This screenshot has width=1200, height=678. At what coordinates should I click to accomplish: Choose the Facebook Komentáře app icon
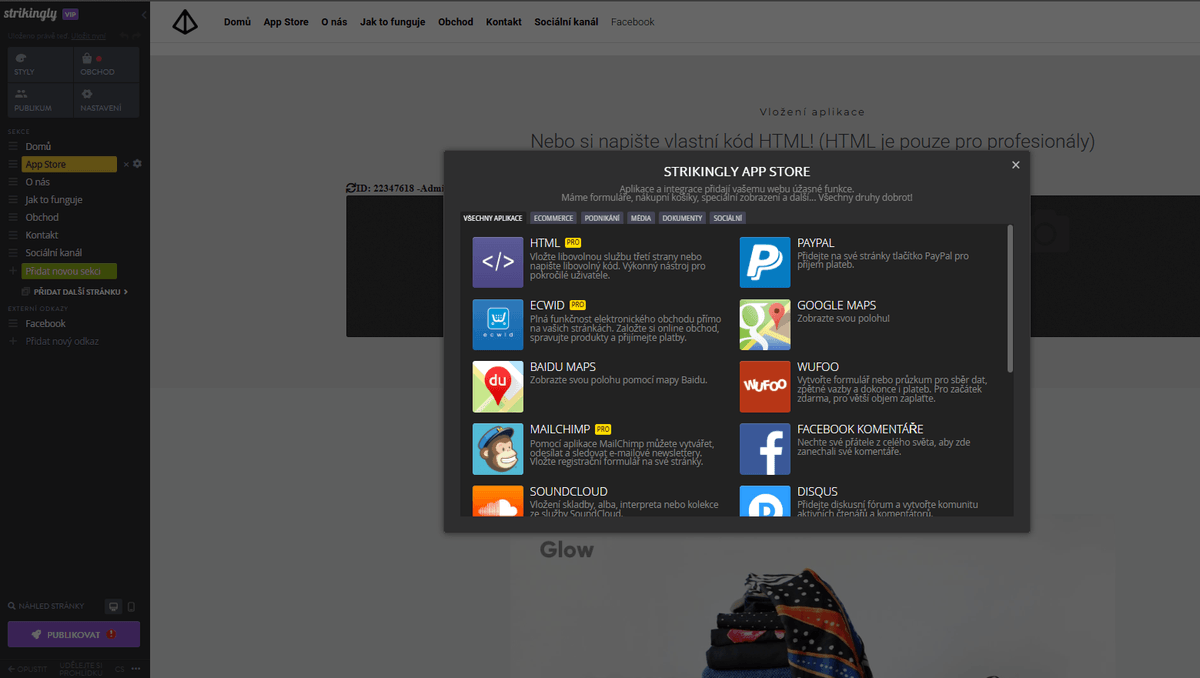(765, 449)
